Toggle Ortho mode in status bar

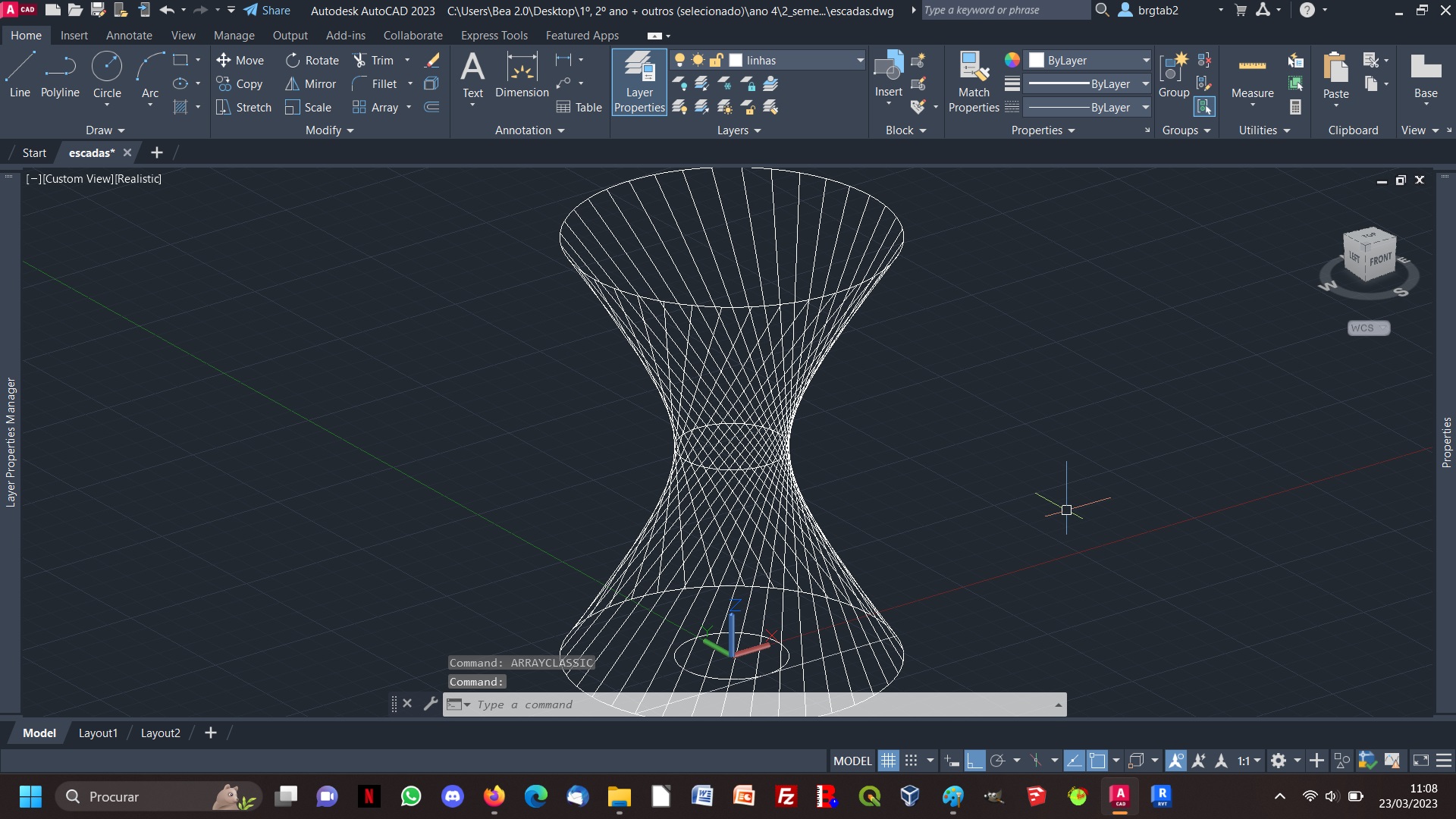click(x=974, y=761)
